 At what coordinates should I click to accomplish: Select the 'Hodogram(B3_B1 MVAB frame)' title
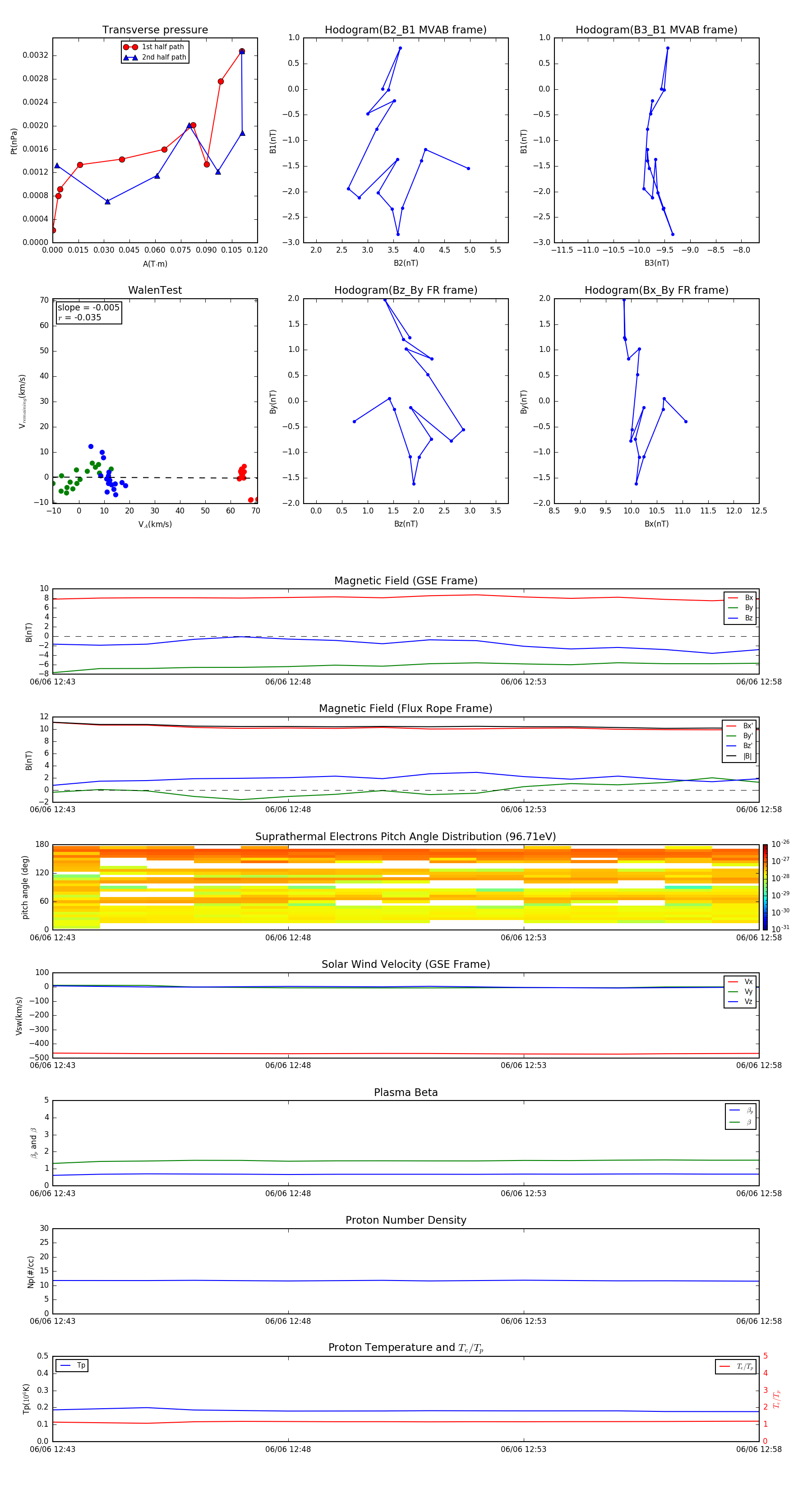click(x=656, y=30)
